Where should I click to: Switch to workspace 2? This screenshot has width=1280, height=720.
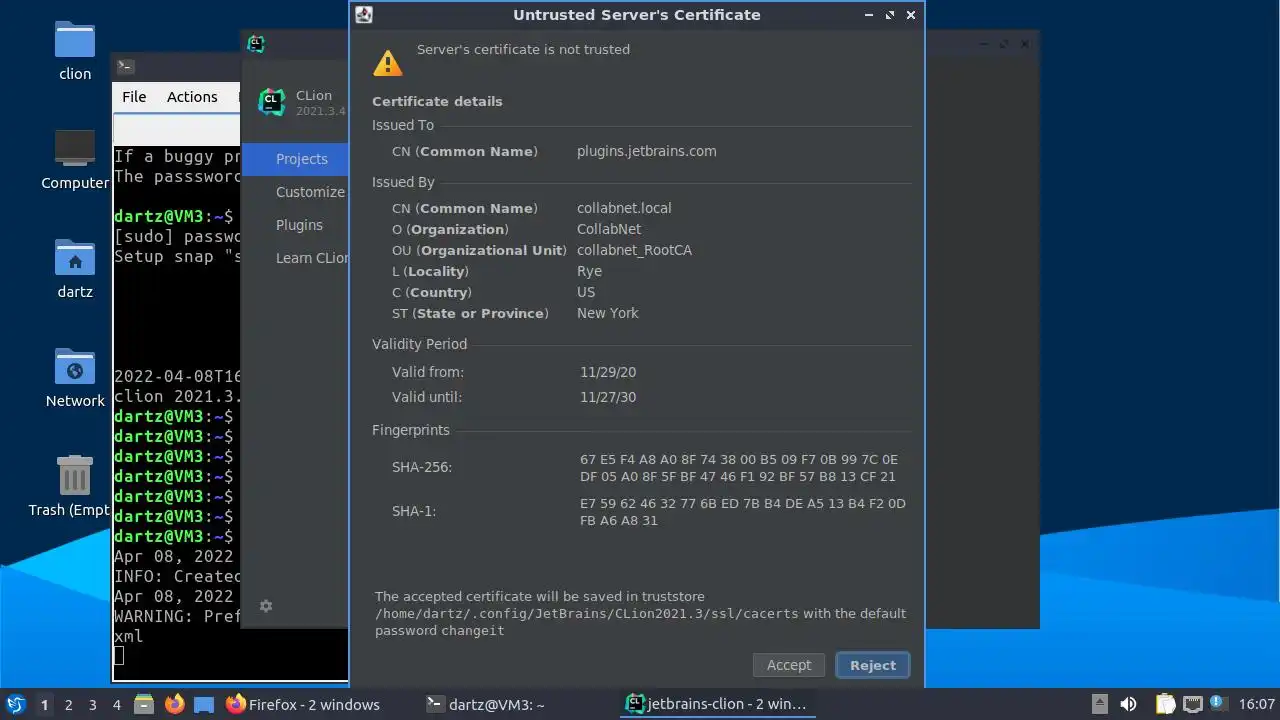tap(68, 705)
